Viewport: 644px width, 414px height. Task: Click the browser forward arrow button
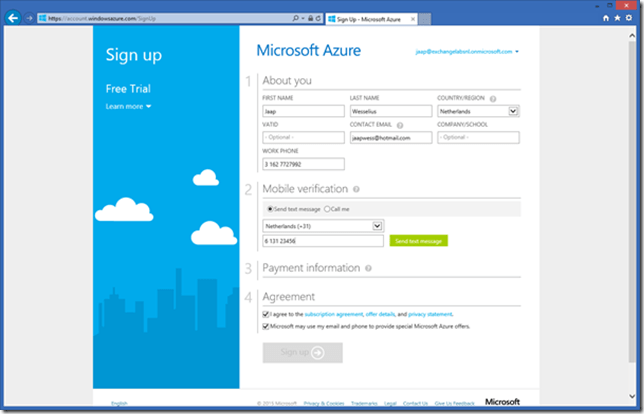[x=29, y=18]
